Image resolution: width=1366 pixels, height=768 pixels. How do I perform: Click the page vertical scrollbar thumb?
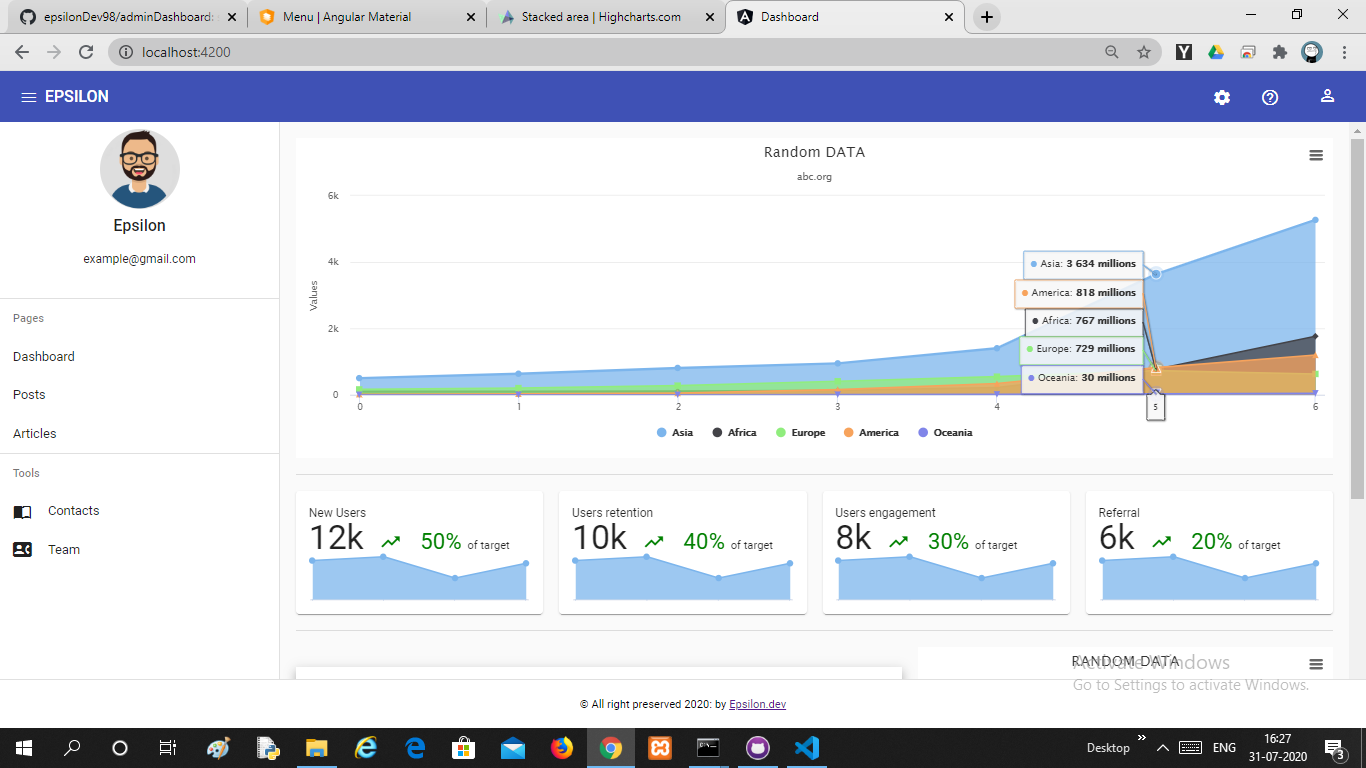pos(1357,319)
